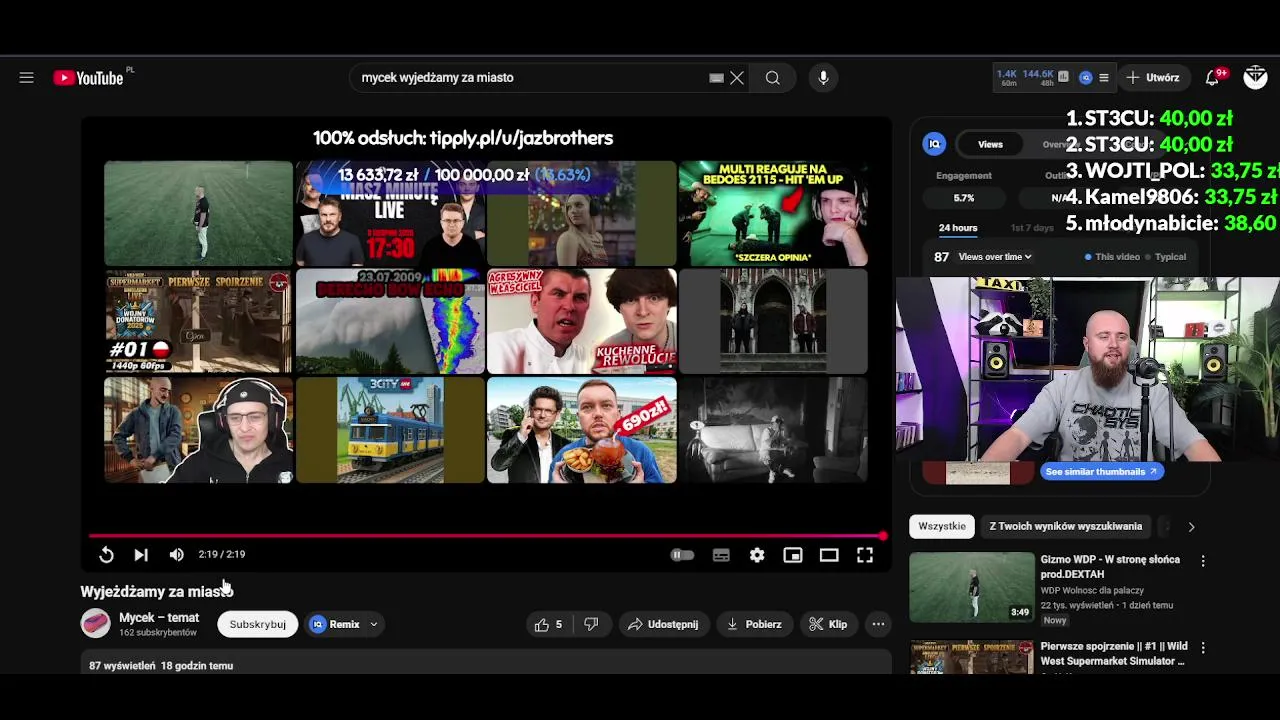Toggle the Typical legend item

(x=1165, y=257)
